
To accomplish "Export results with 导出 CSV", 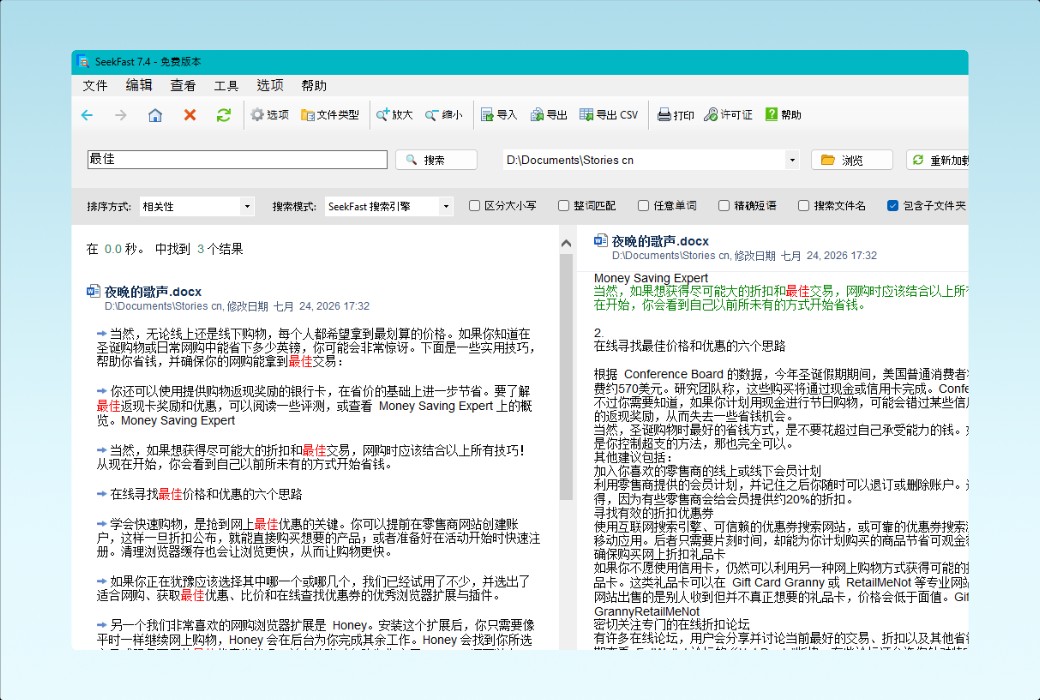I will click(609, 115).
